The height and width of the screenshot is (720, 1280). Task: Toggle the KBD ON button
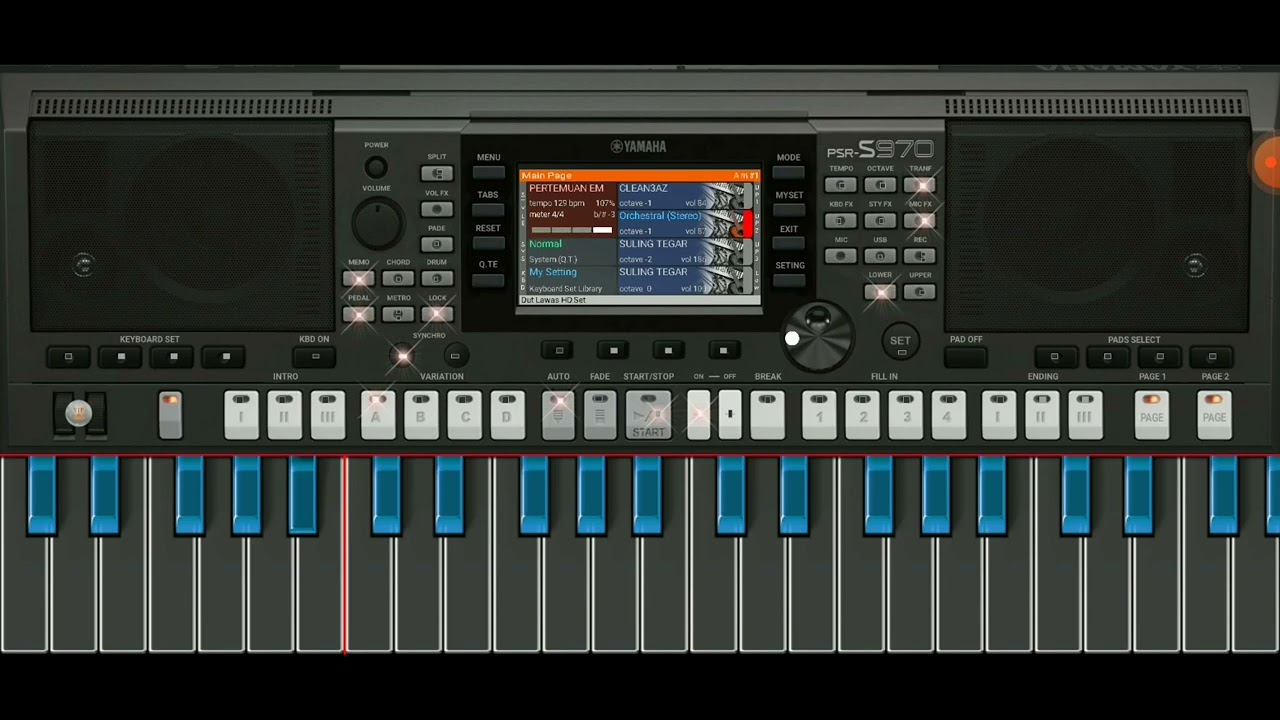click(315, 356)
